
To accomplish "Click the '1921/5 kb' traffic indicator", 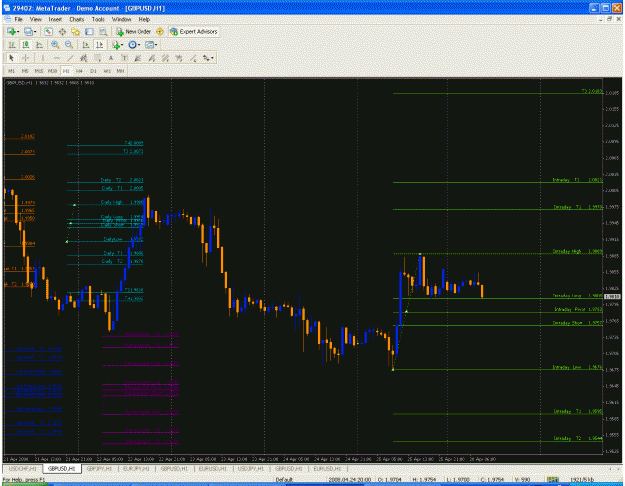I will tap(583, 480).
